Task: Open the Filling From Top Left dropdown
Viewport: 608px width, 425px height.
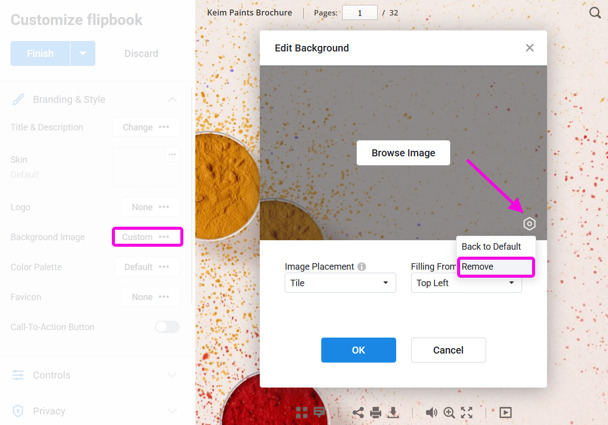Action: tap(466, 283)
